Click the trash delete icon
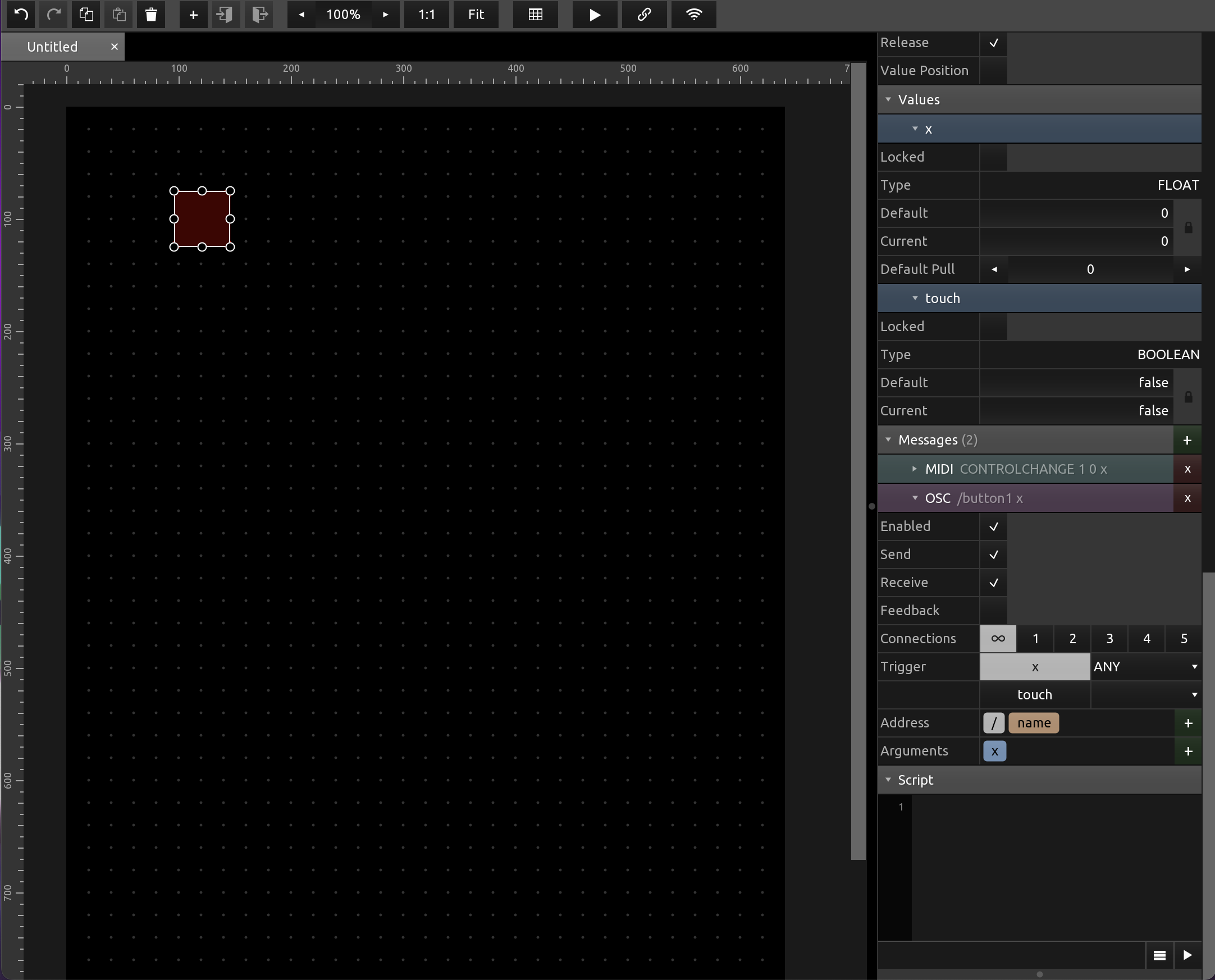This screenshot has width=1215, height=980. pos(150,14)
